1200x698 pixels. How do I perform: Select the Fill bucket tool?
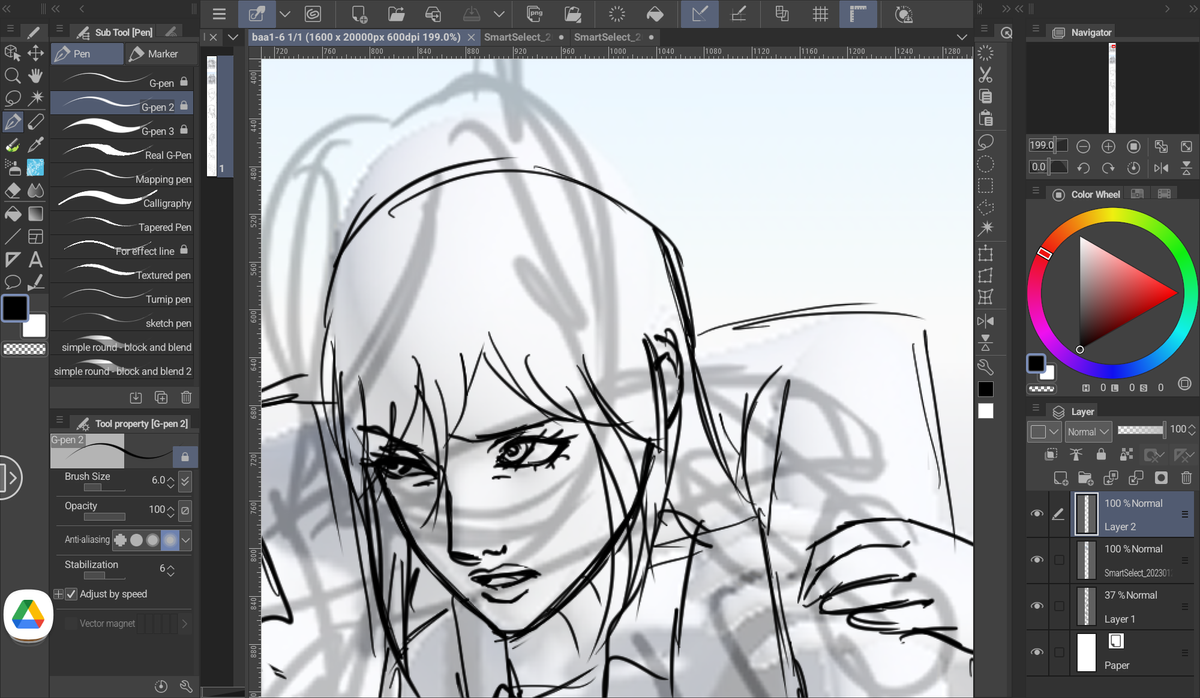click(x=13, y=213)
